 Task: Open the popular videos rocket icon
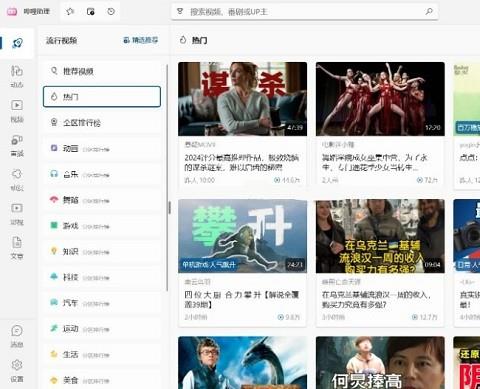pos(17,43)
